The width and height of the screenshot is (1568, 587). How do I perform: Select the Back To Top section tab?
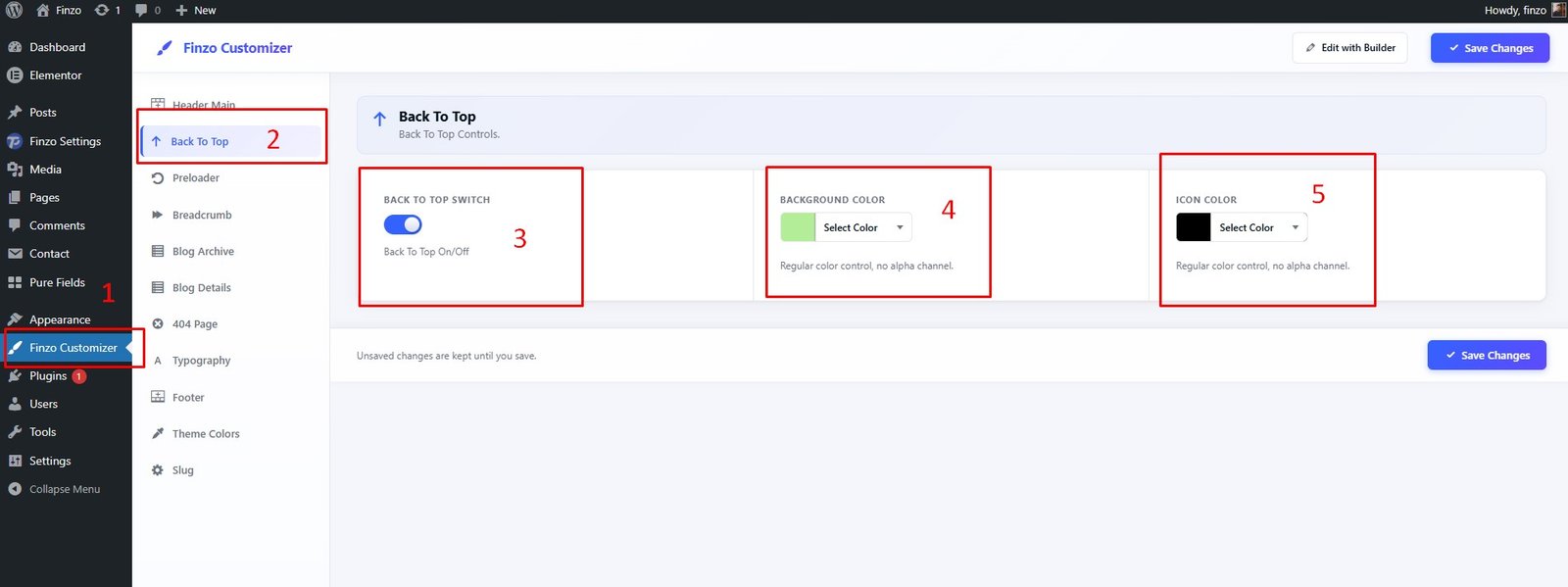pyautogui.click(x=231, y=141)
